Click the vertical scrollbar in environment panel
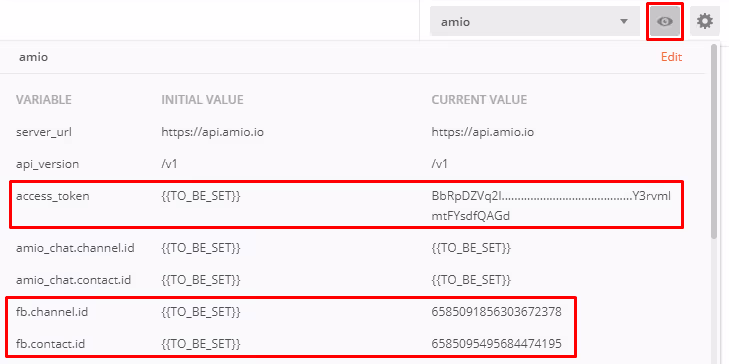Viewport: 729px width, 364px height. (715, 142)
